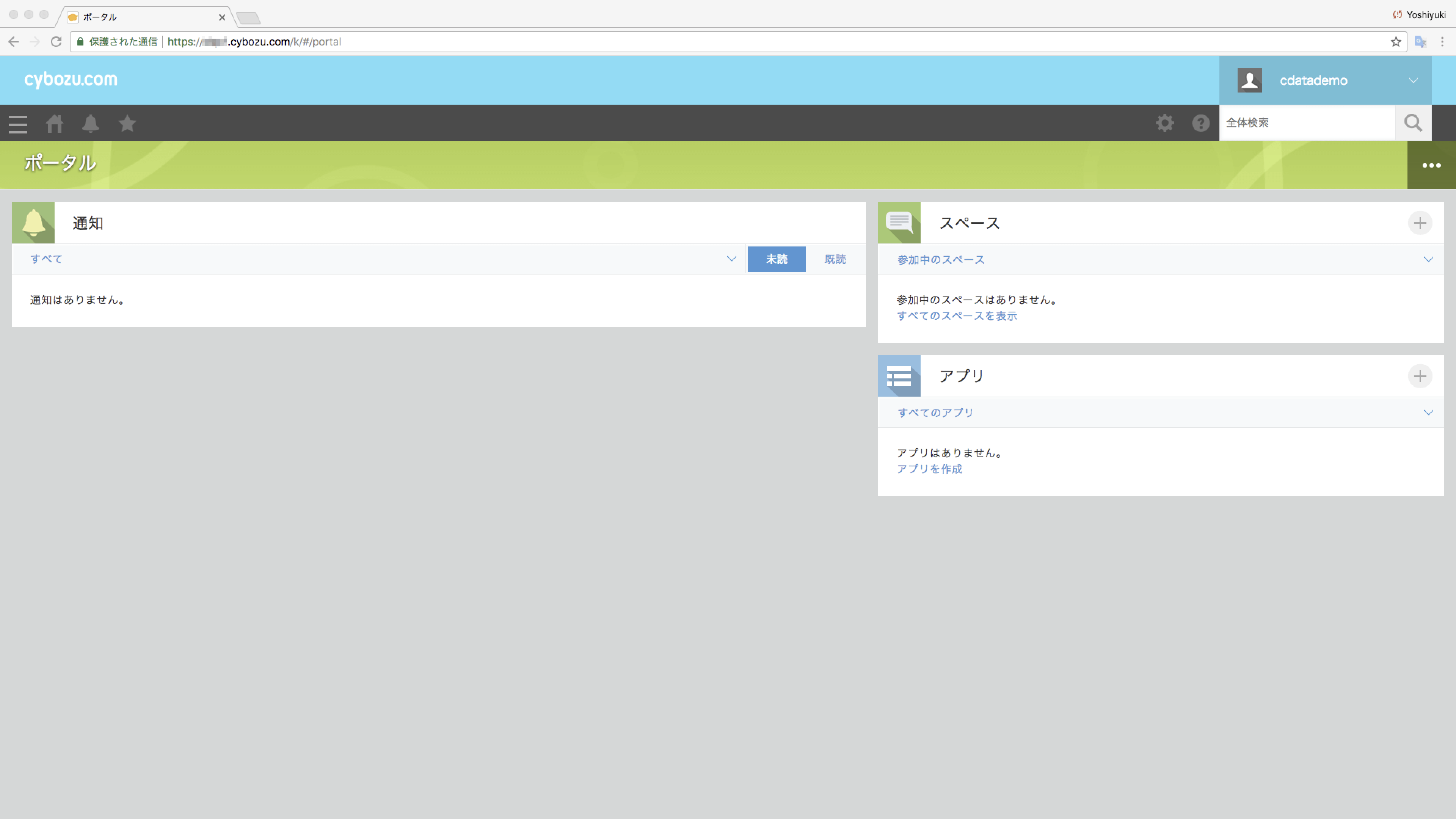This screenshot has width=1456, height=819.
Task: Expand the すべて notification filter dropdown
Action: (x=731, y=259)
